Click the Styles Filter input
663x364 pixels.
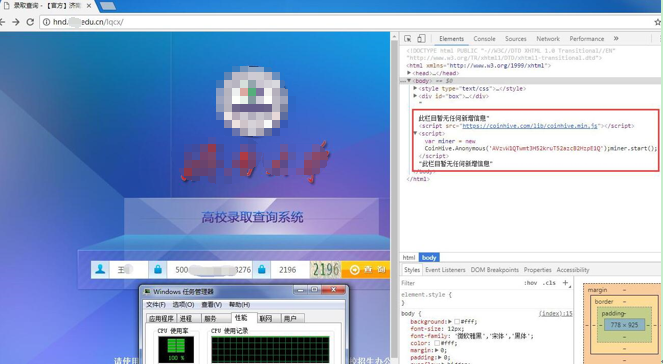point(460,283)
